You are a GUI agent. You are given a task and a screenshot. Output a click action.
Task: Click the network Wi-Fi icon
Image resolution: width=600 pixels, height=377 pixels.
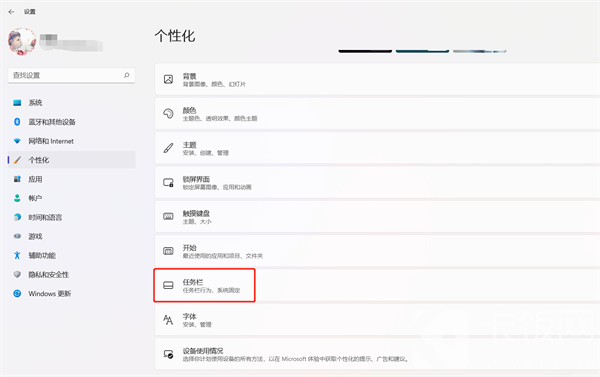tap(17, 141)
